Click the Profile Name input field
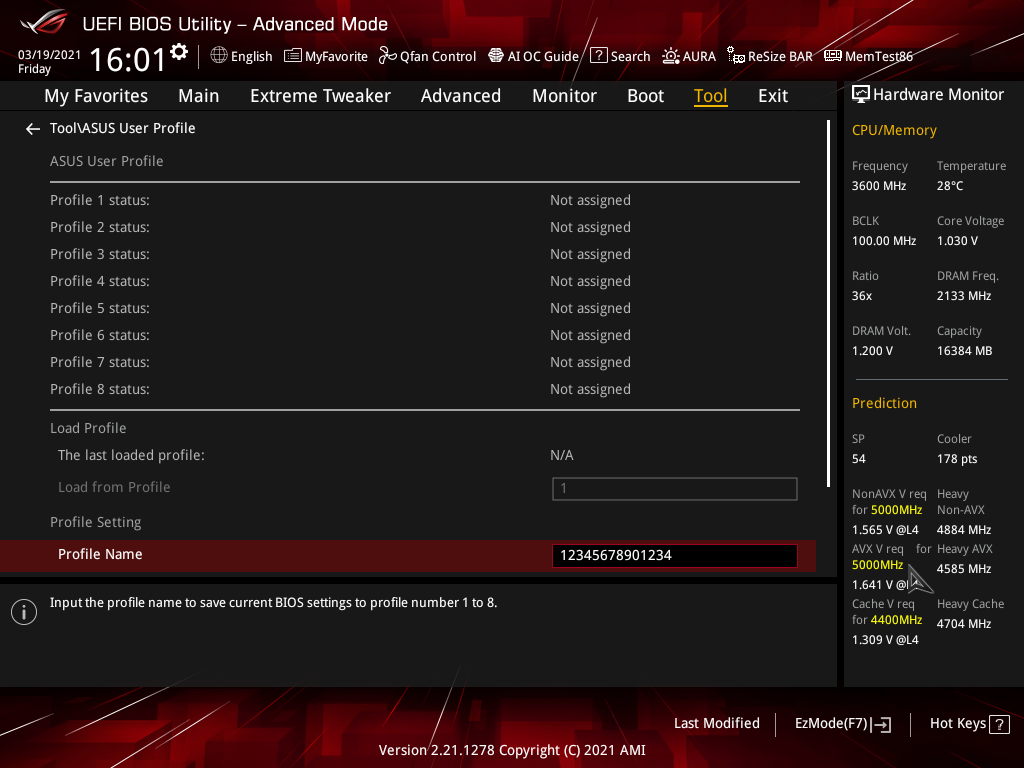This screenshot has width=1024, height=768. click(x=675, y=556)
